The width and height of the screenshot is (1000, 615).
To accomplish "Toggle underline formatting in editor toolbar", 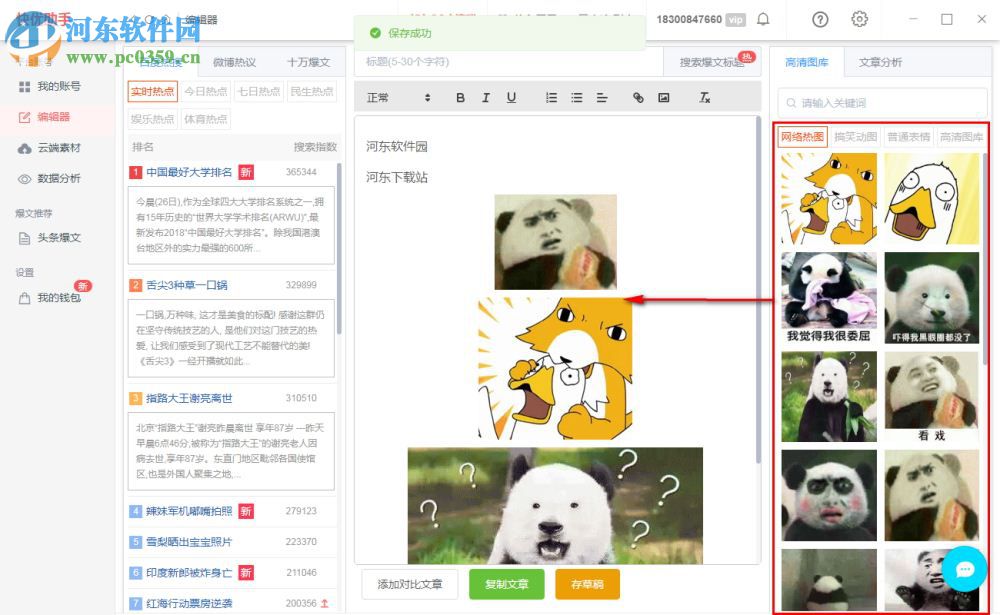I will pyautogui.click(x=511, y=98).
